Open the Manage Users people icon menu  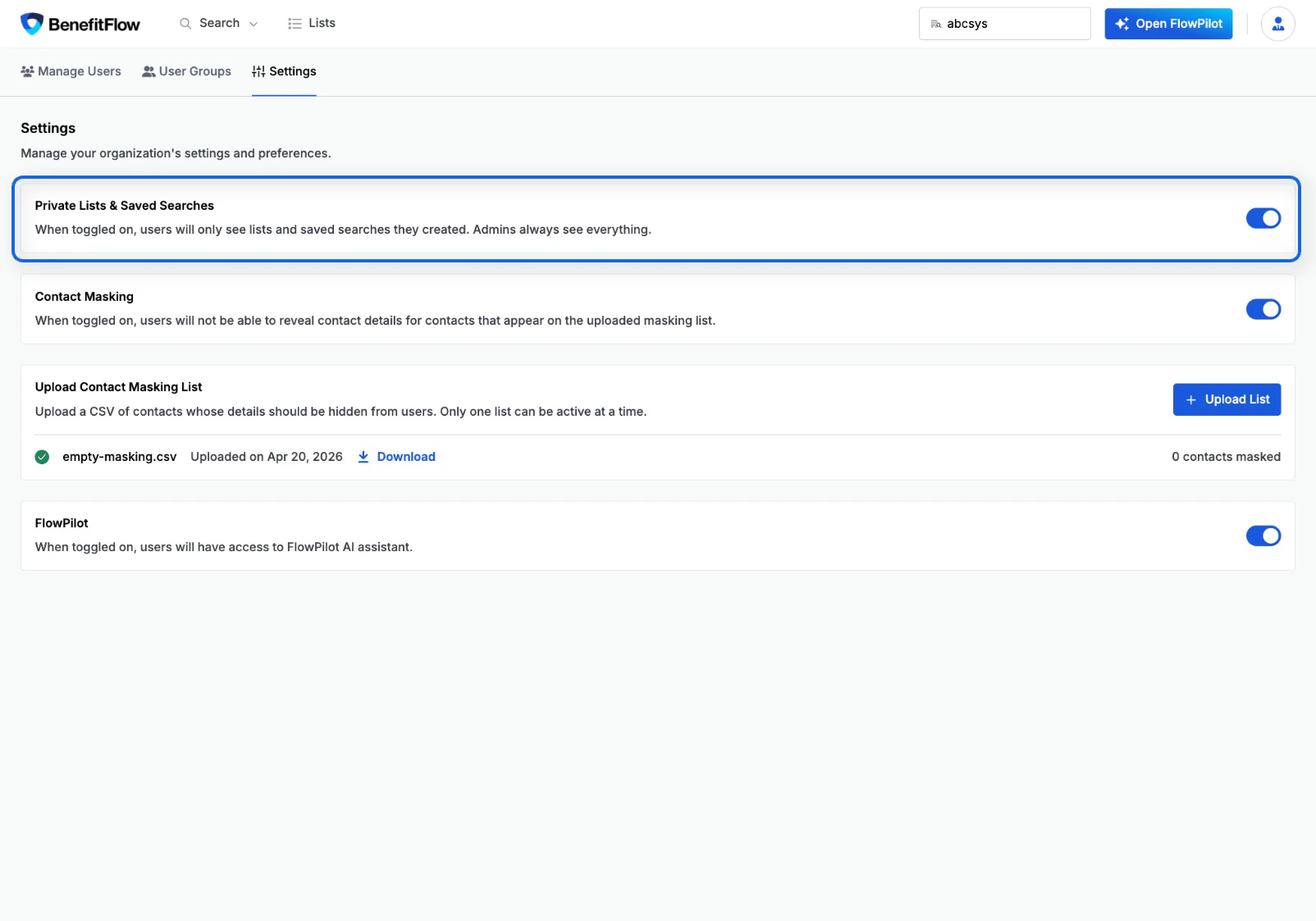point(26,71)
